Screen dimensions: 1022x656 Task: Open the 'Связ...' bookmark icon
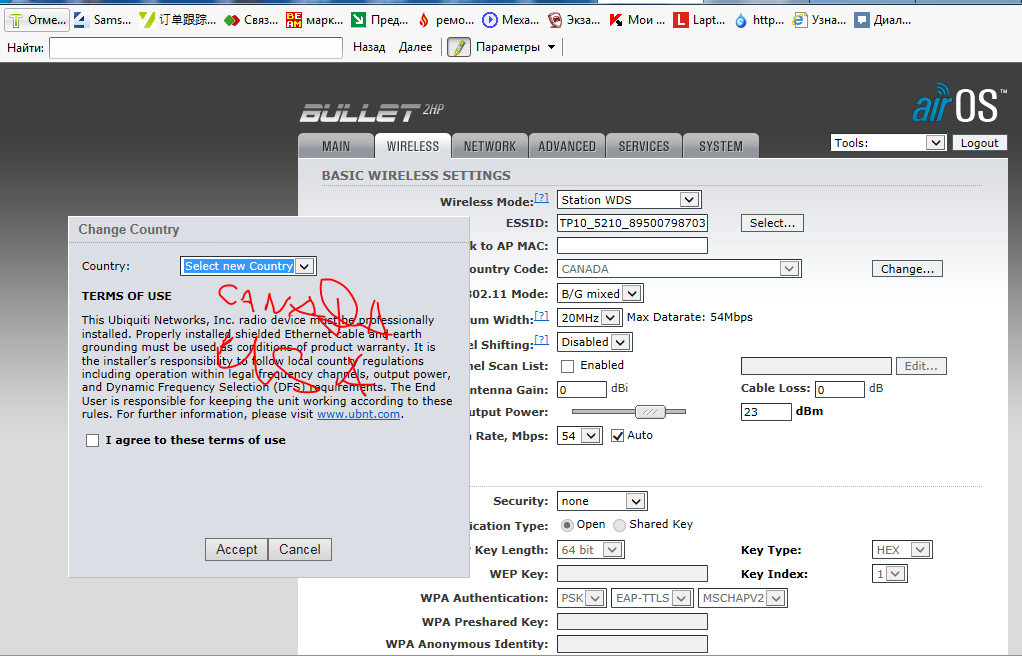coord(232,20)
